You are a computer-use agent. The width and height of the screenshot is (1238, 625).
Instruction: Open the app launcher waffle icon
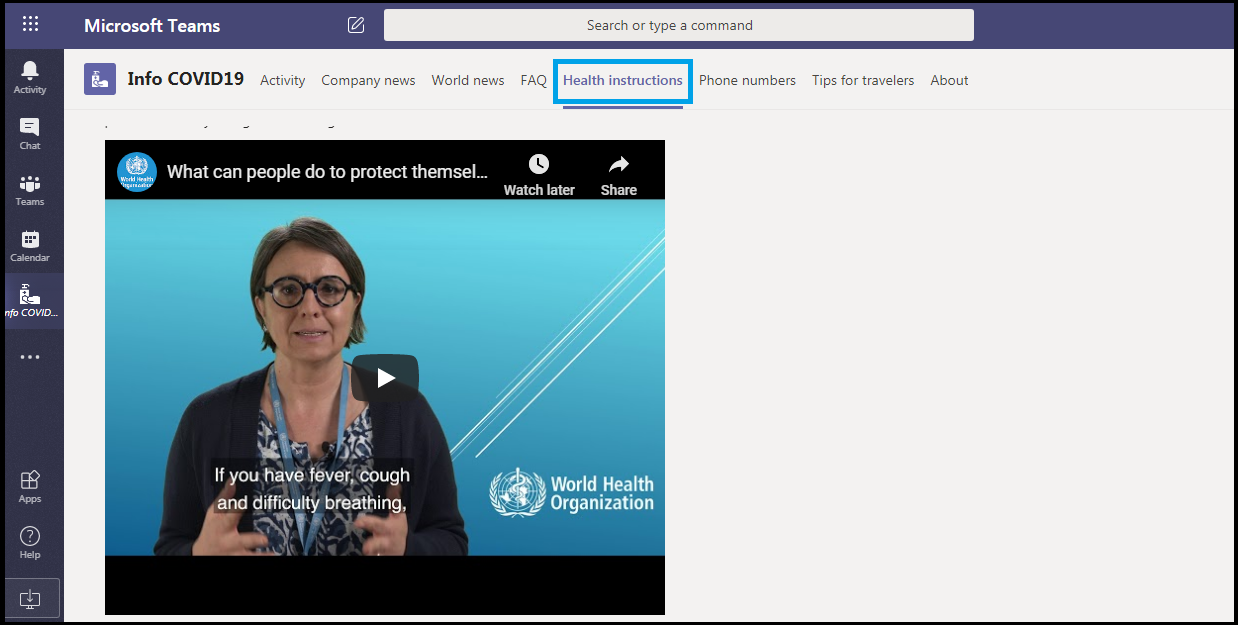pyautogui.click(x=30, y=24)
